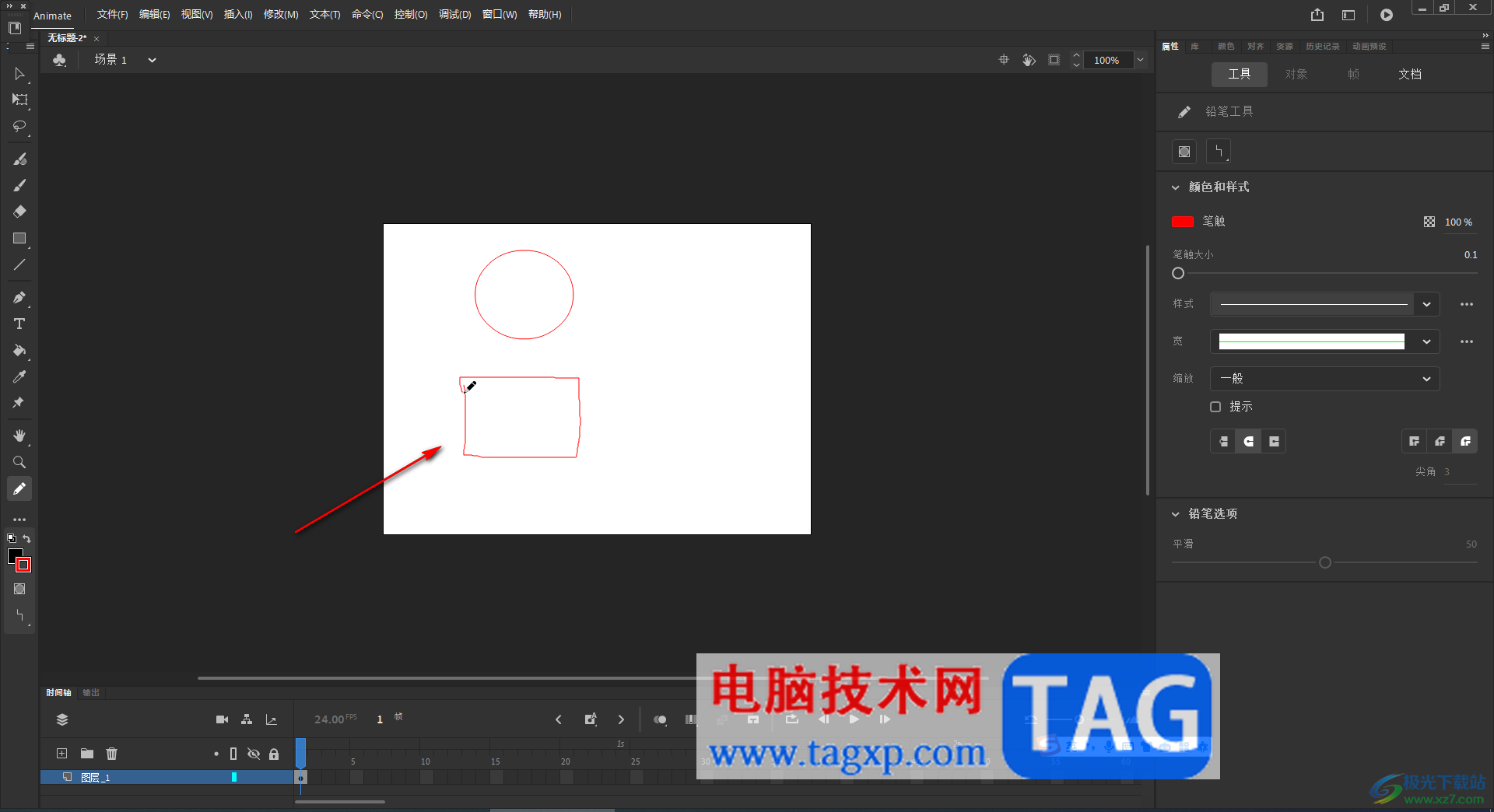Select the Pen tool

(x=19, y=297)
